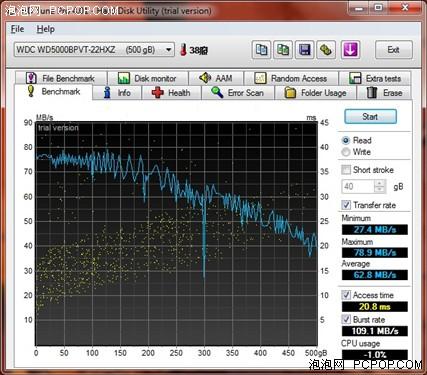The width and height of the screenshot is (427, 375).
Task: Click the Exit button
Action: (x=394, y=50)
